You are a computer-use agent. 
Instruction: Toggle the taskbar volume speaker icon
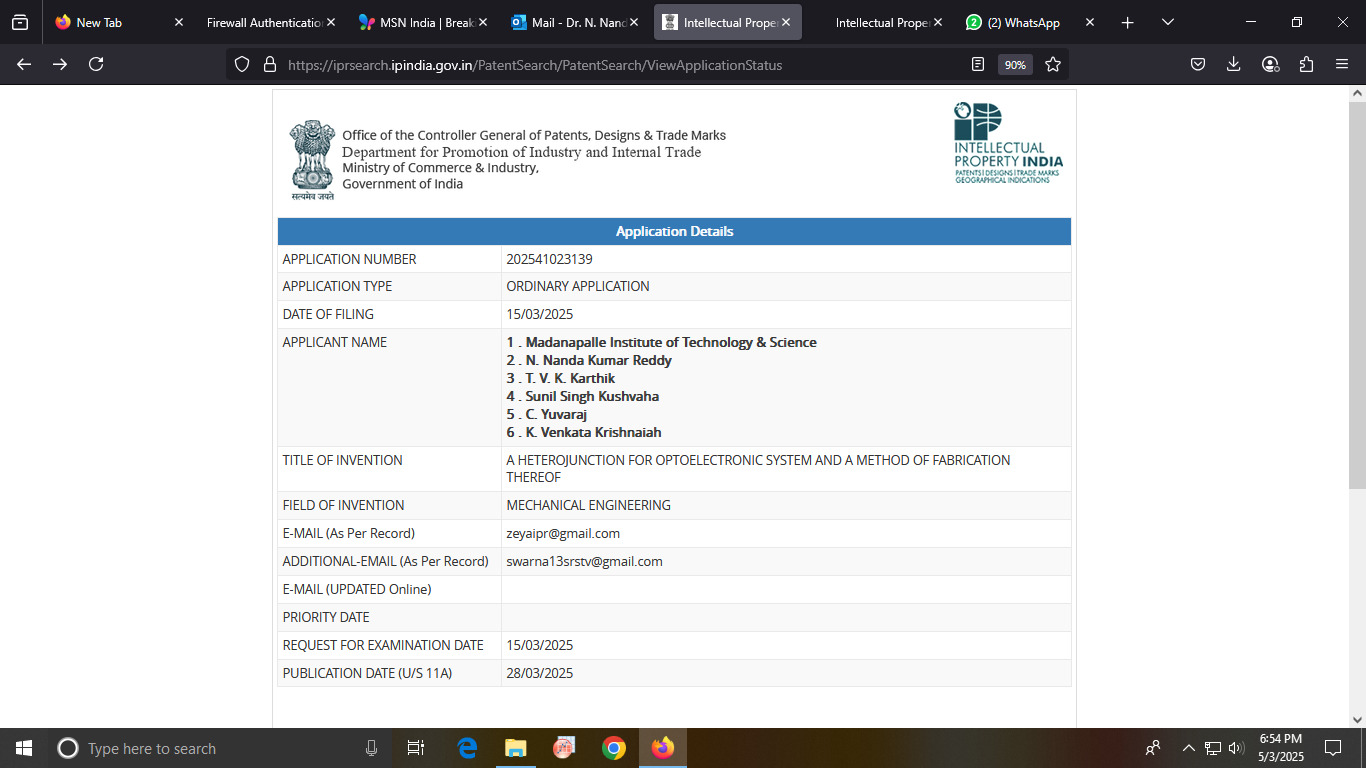[x=1236, y=748]
